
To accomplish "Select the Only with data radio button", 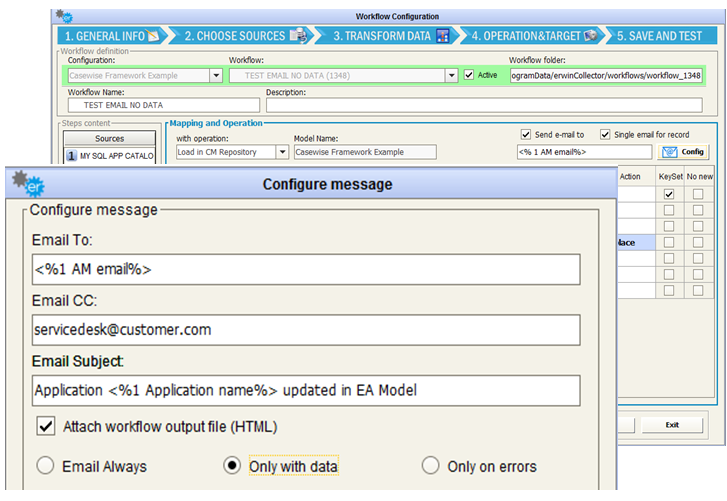I will click(x=232, y=465).
